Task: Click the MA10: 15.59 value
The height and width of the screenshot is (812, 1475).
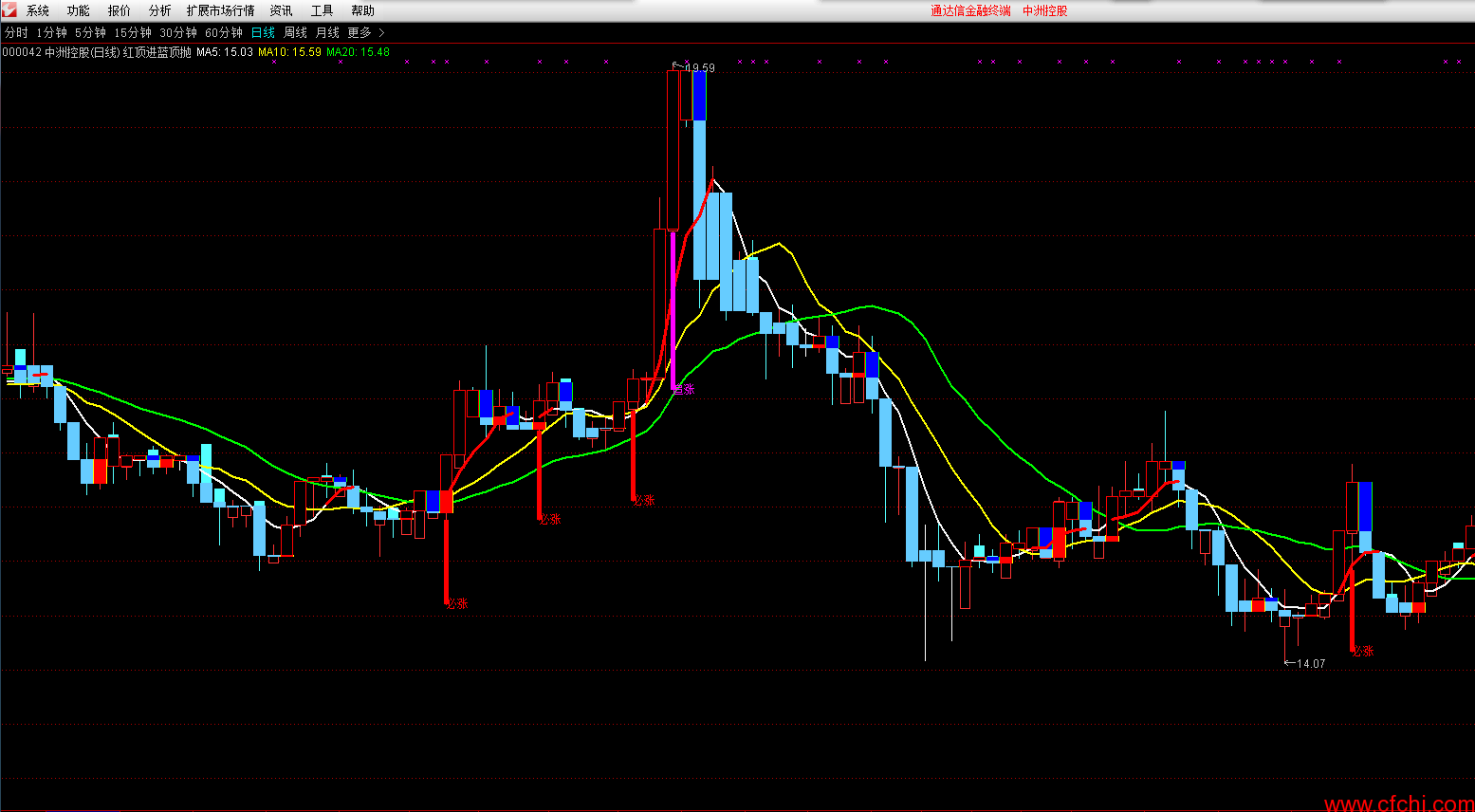Action: [x=289, y=52]
